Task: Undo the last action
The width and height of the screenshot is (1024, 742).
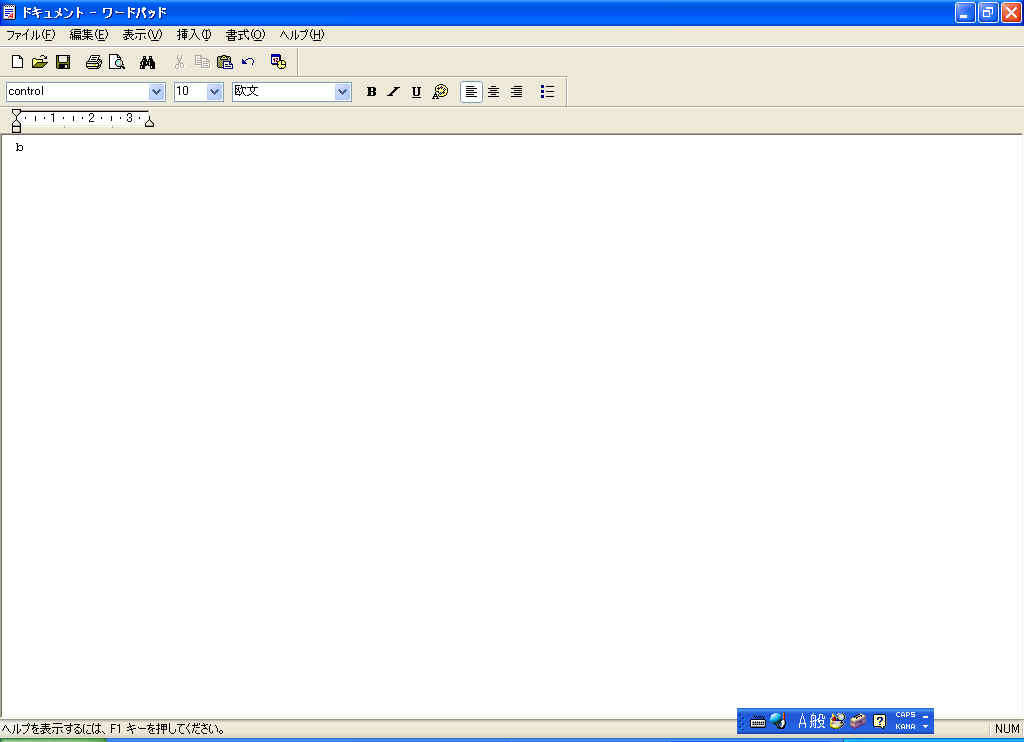Action: [x=248, y=62]
